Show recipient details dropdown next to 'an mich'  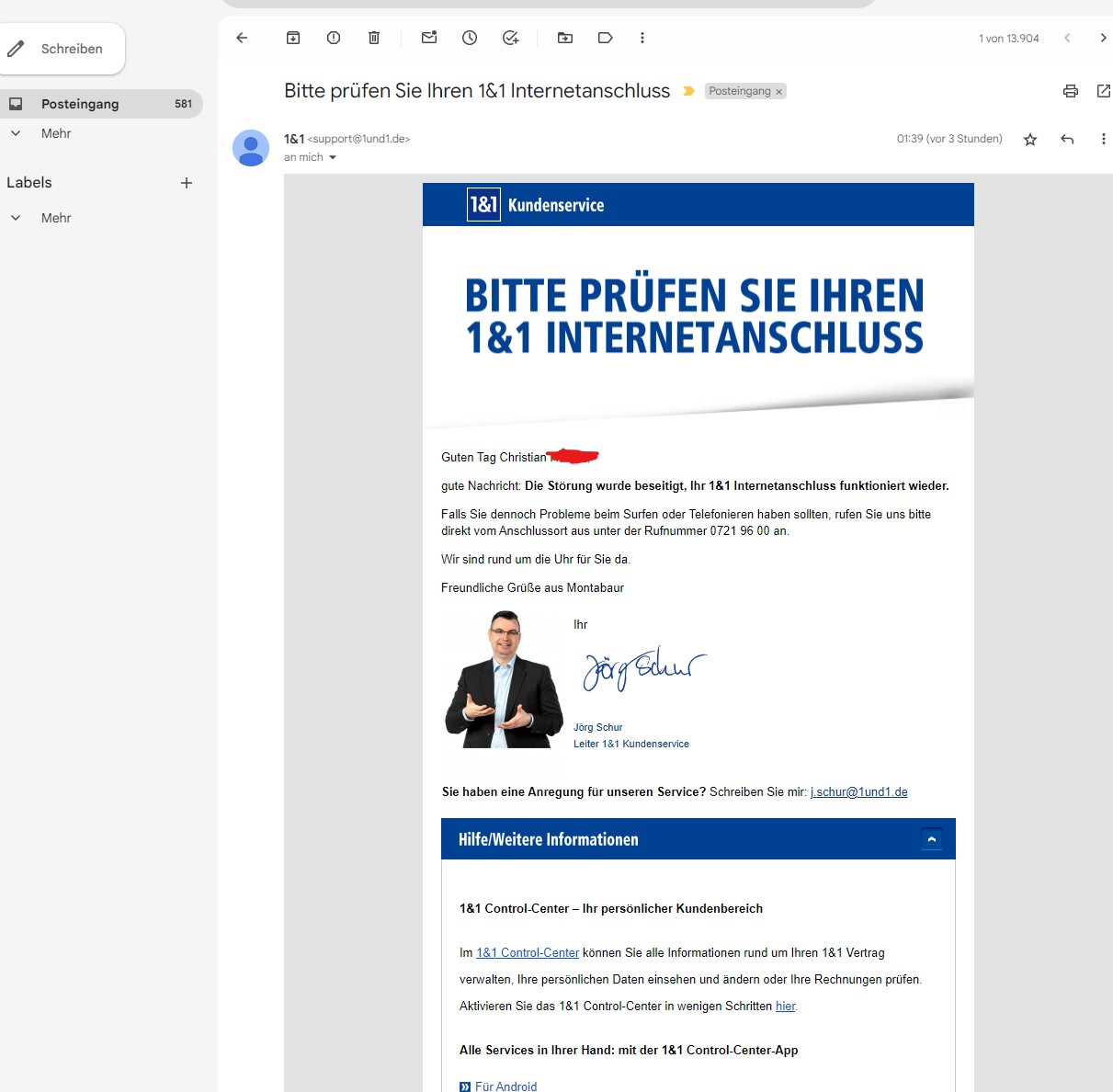click(333, 157)
